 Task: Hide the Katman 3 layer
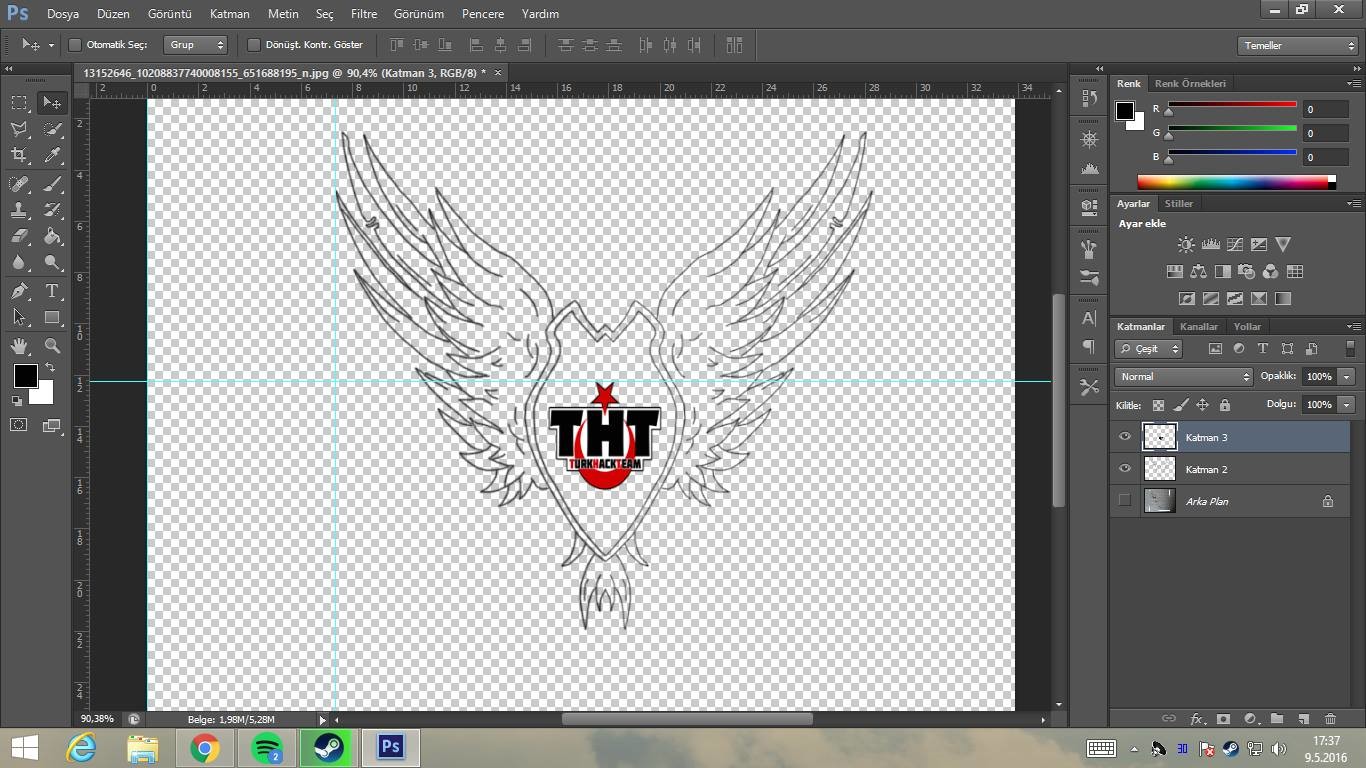[x=1125, y=437]
